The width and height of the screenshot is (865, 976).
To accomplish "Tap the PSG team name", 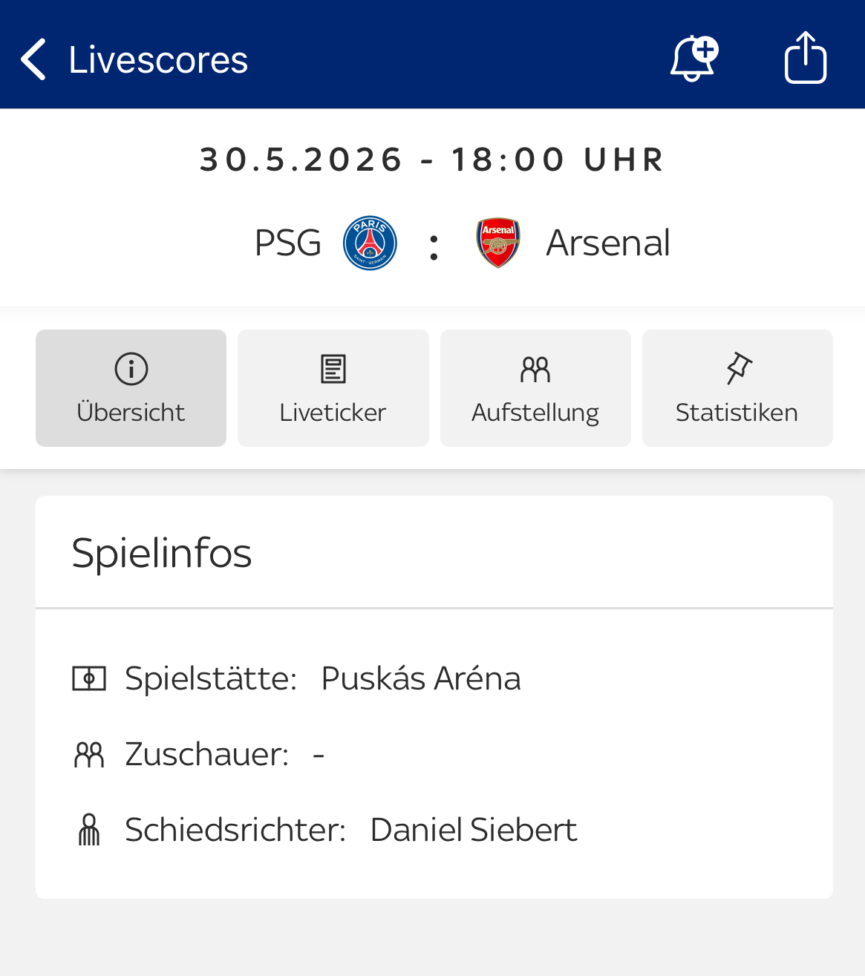I will tap(288, 243).
